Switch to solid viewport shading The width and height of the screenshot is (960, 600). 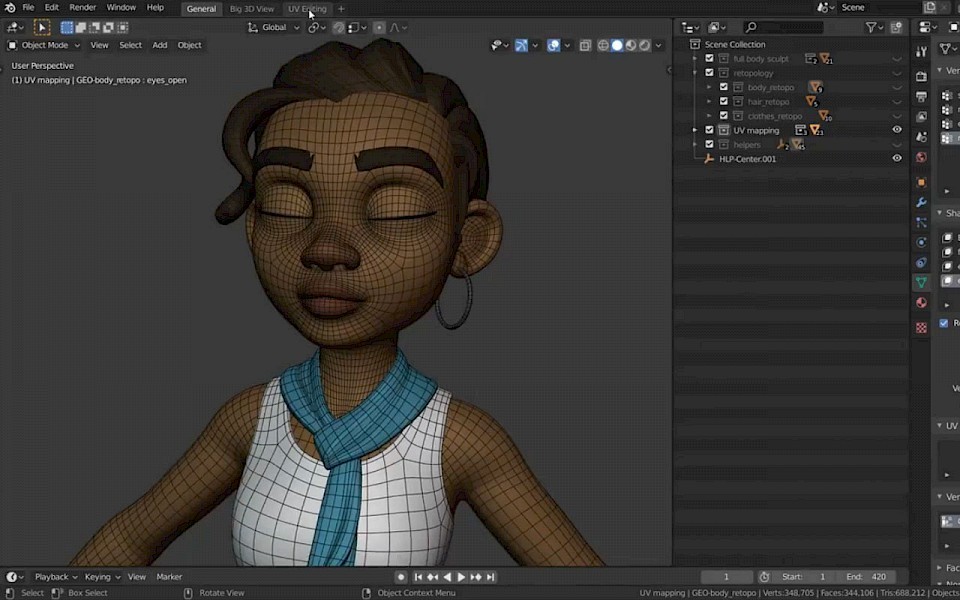pyautogui.click(x=617, y=45)
